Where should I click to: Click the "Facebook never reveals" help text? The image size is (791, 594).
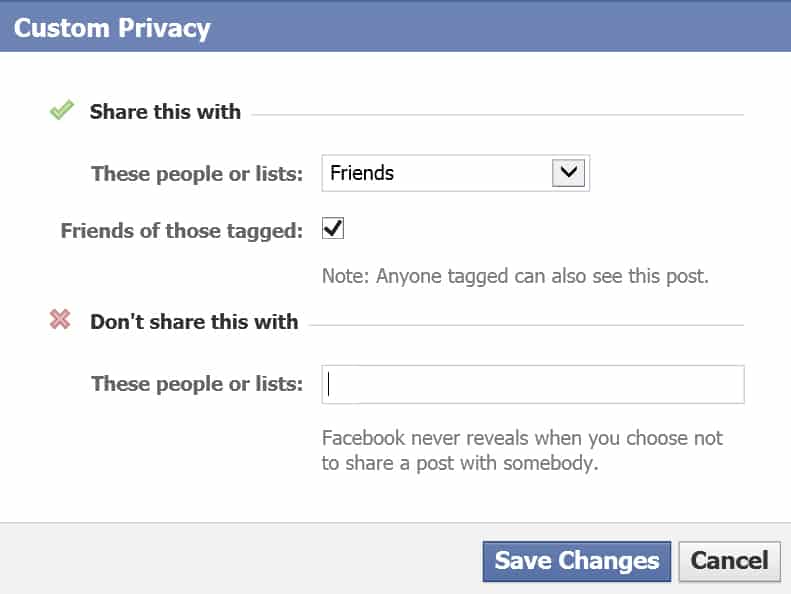coord(521,451)
